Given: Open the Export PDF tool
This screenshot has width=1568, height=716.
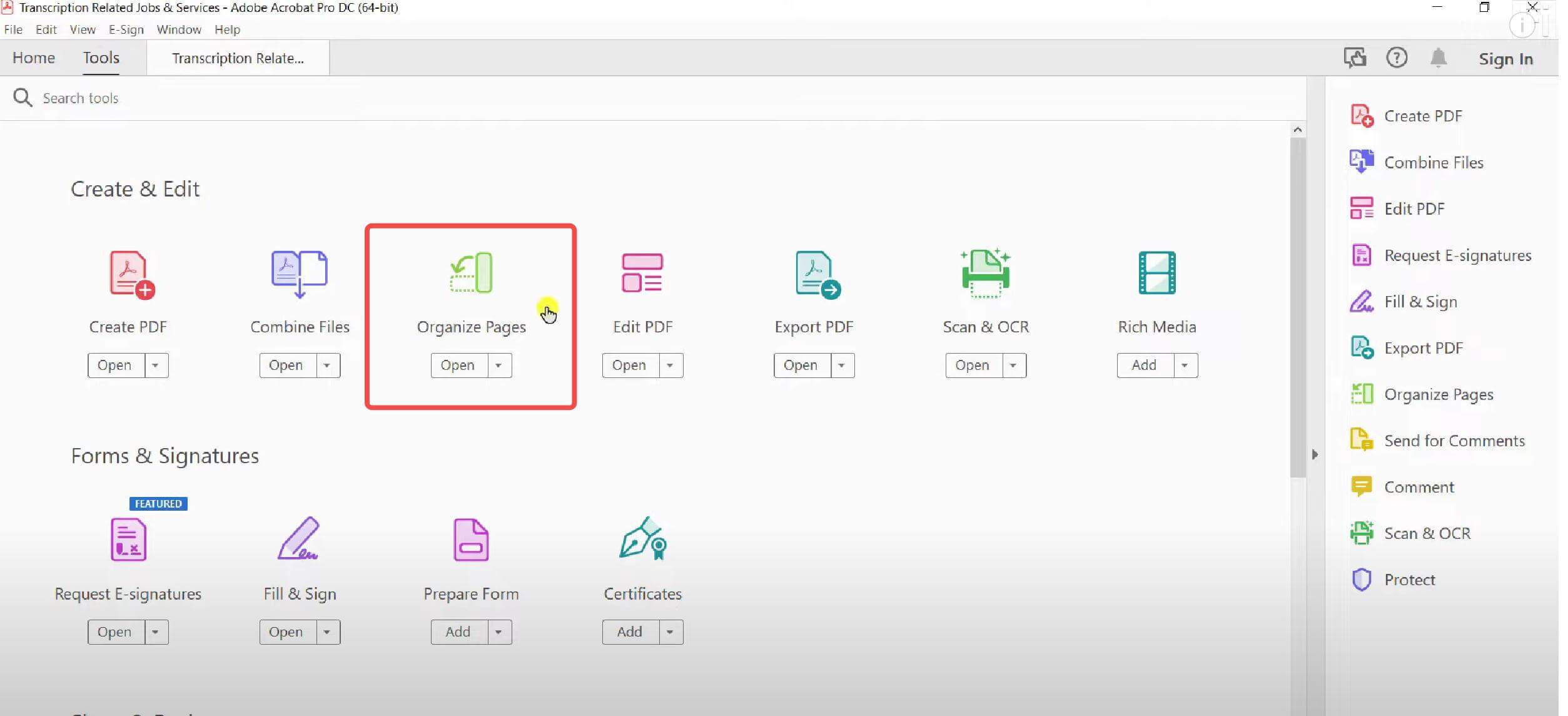Looking at the screenshot, I should click(x=801, y=365).
